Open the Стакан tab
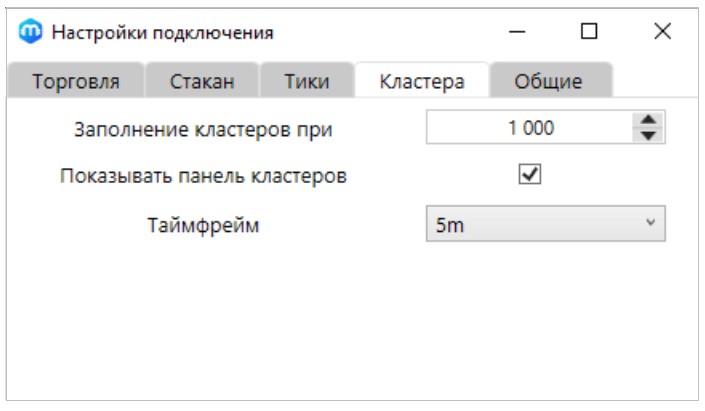 click(x=201, y=82)
